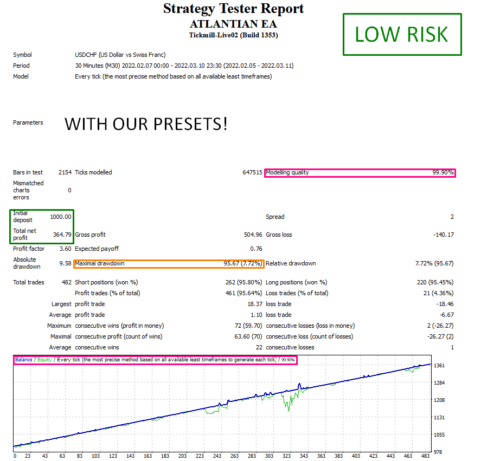This screenshot has height=461, width=500.
Task: Select the absolute drawdown value '9.58'
Action: tap(65, 263)
